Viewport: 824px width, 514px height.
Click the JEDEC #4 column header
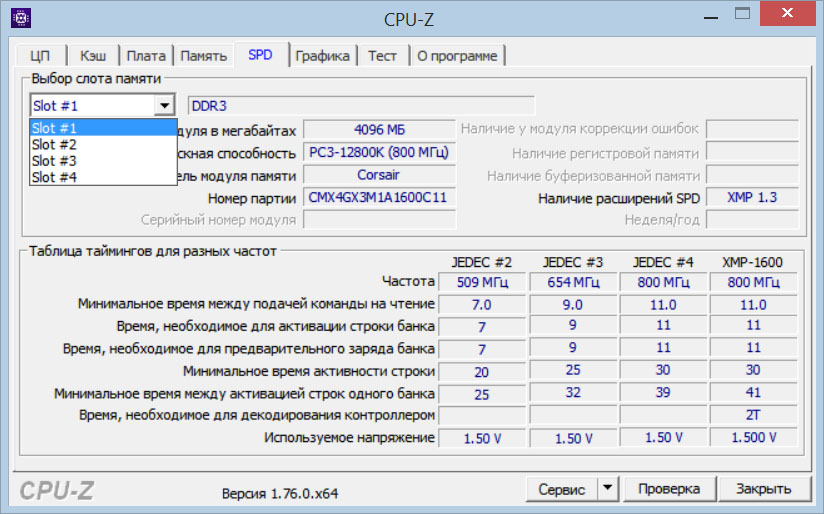[x=663, y=262]
